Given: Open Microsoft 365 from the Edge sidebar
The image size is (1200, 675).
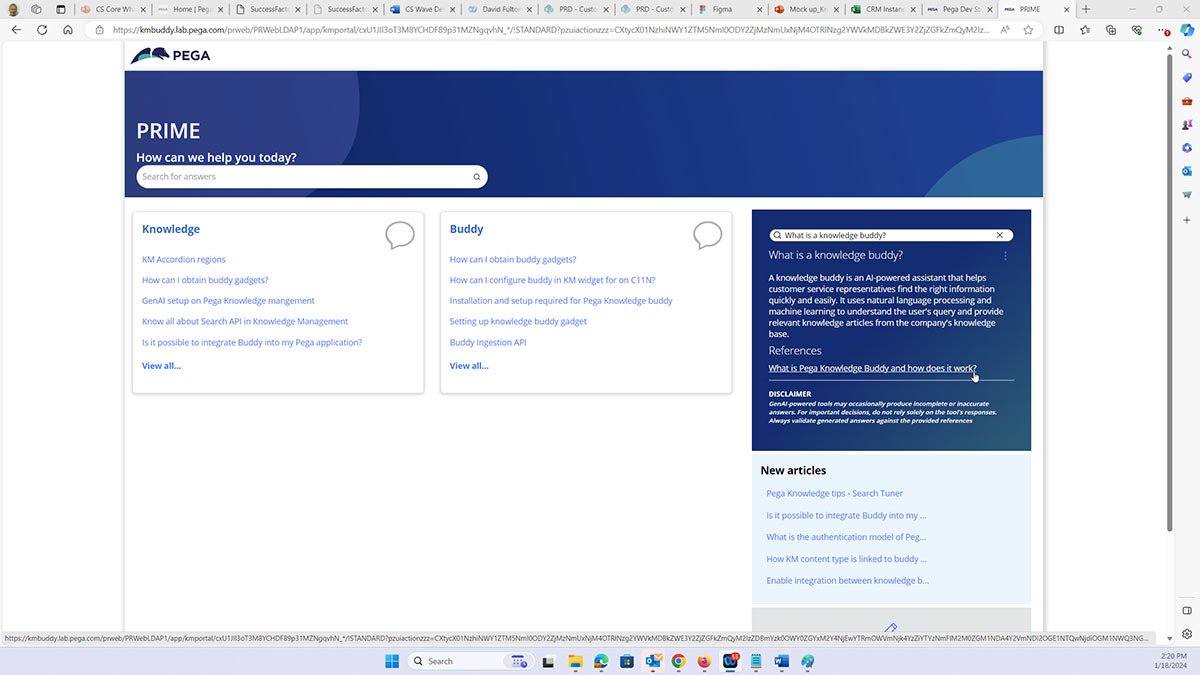Looking at the screenshot, I should pos(1186,147).
